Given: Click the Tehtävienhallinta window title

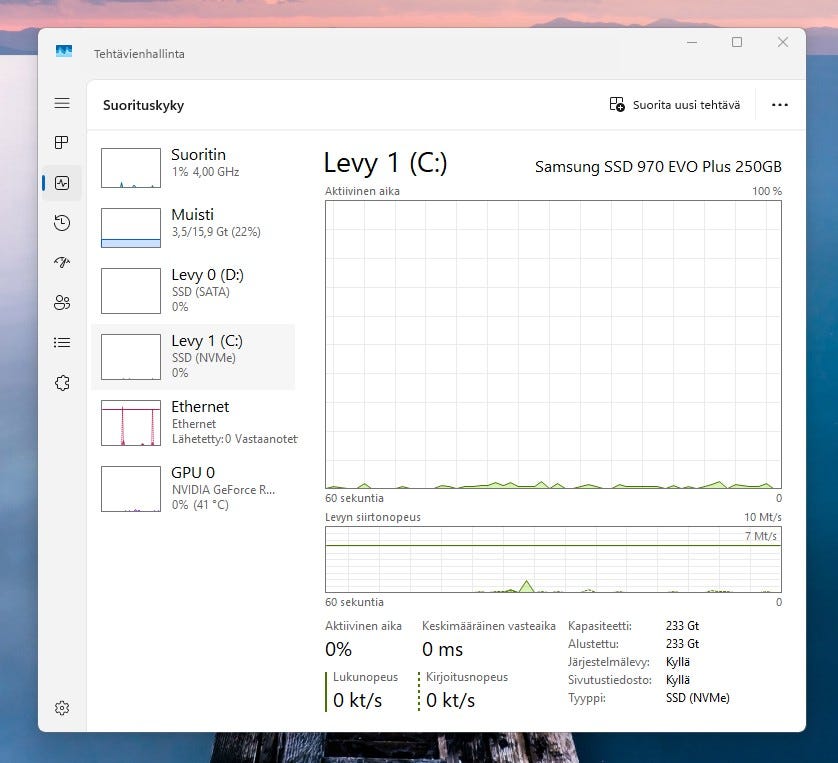Looking at the screenshot, I should pos(139,54).
